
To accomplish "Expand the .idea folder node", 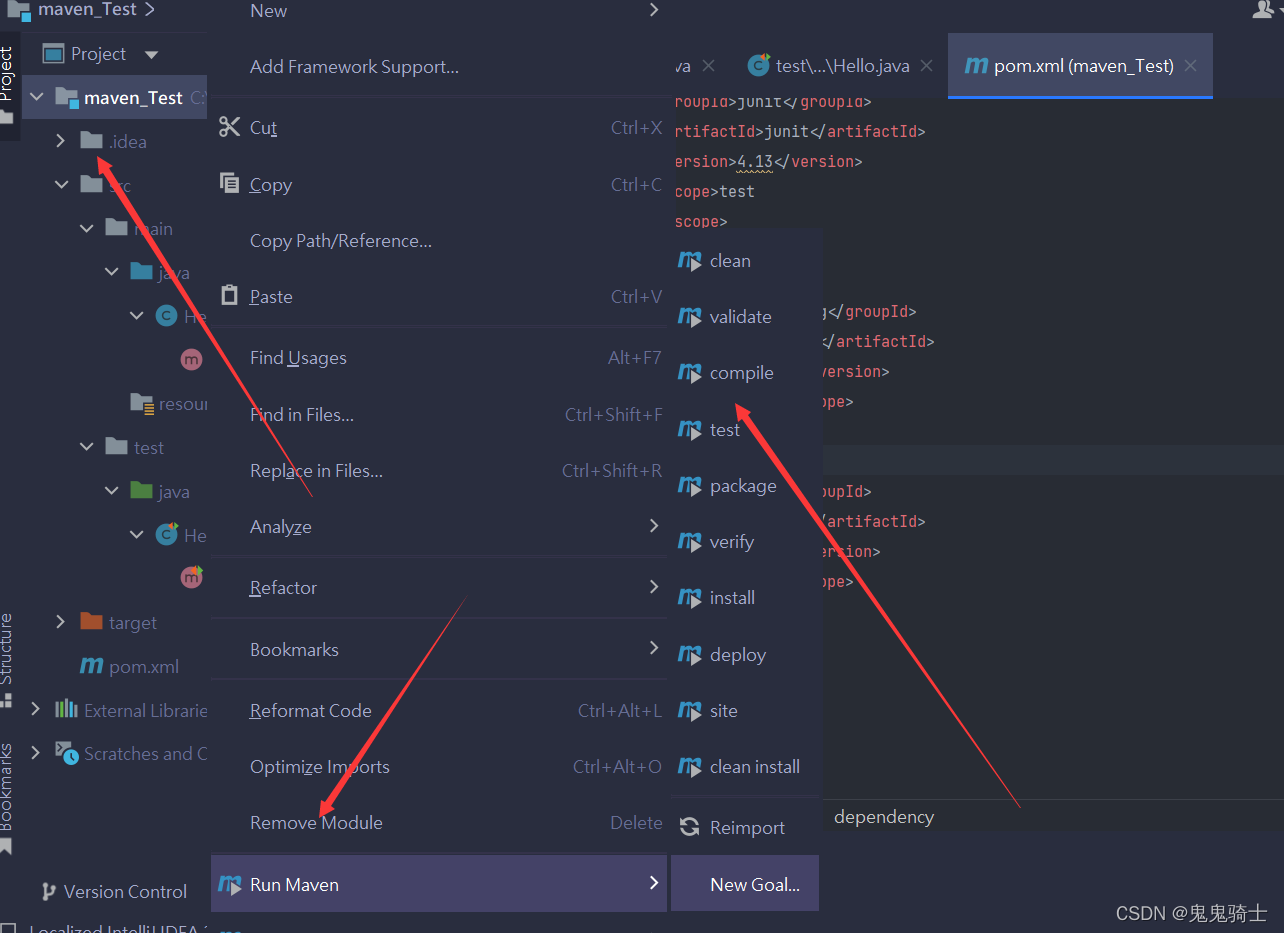I will tap(61, 141).
